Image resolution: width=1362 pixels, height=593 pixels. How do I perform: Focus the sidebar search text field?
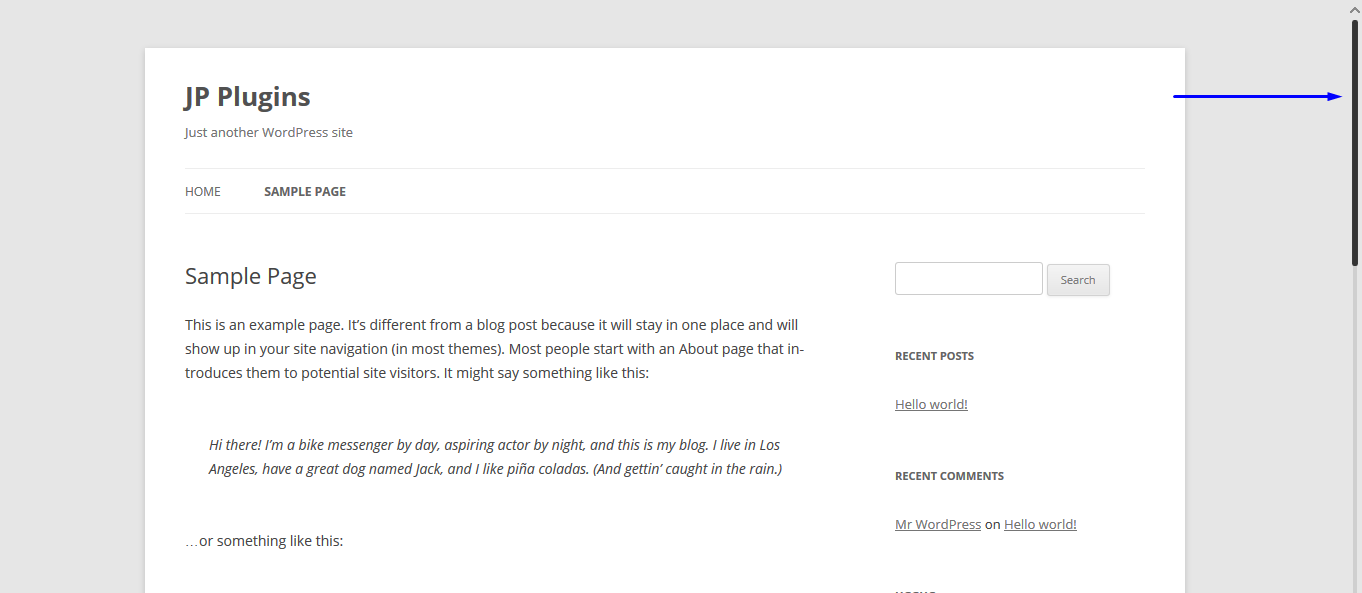[x=969, y=279]
